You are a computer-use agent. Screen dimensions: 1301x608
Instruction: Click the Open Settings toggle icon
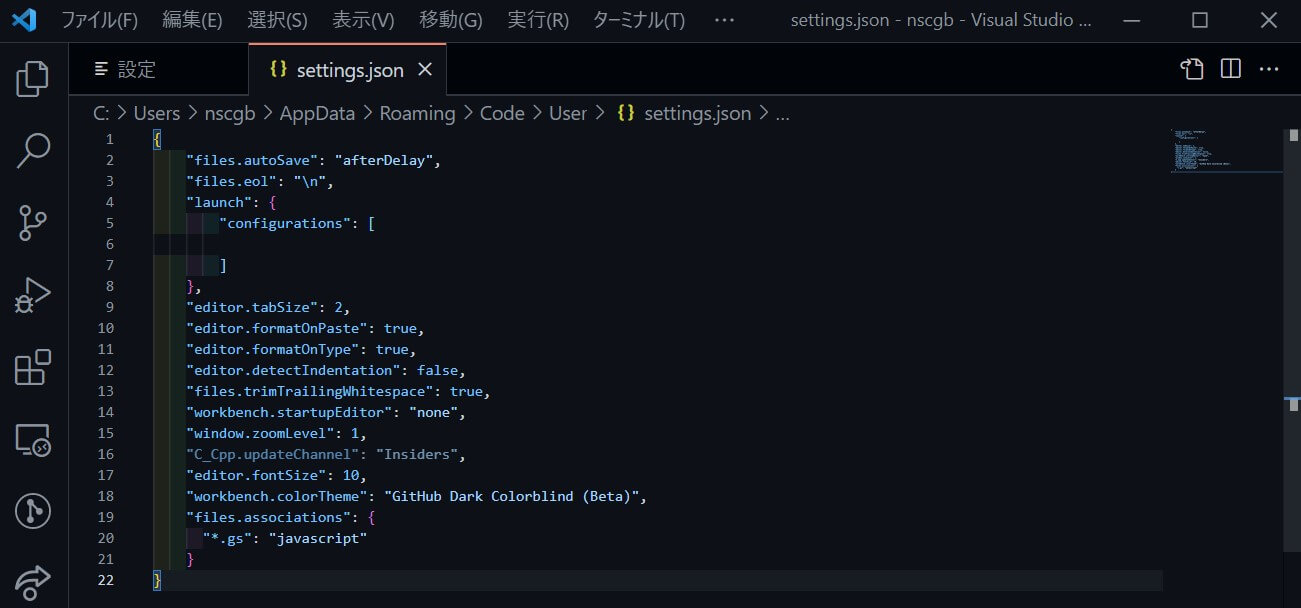pos(1191,69)
